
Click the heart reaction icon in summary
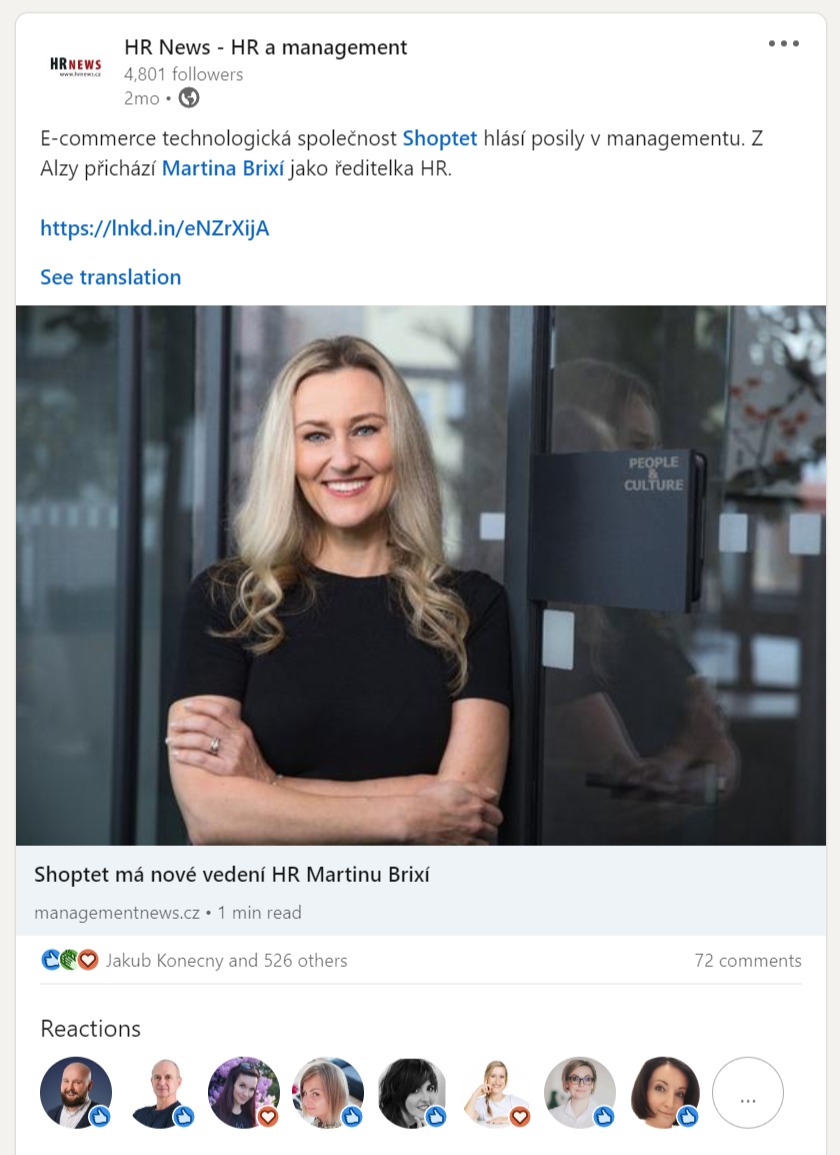(88, 960)
